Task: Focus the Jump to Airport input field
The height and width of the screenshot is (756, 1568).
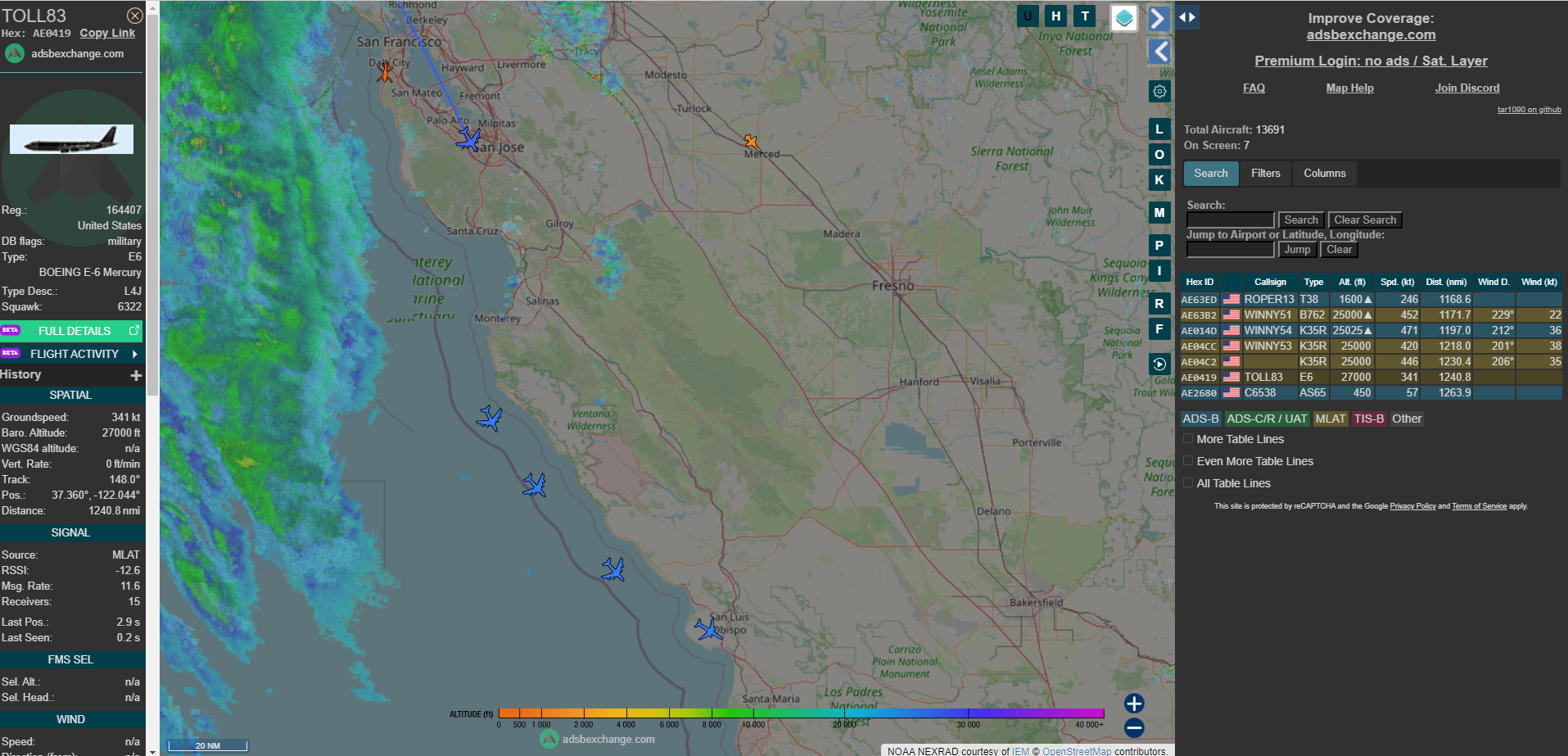Action: point(1230,250)
